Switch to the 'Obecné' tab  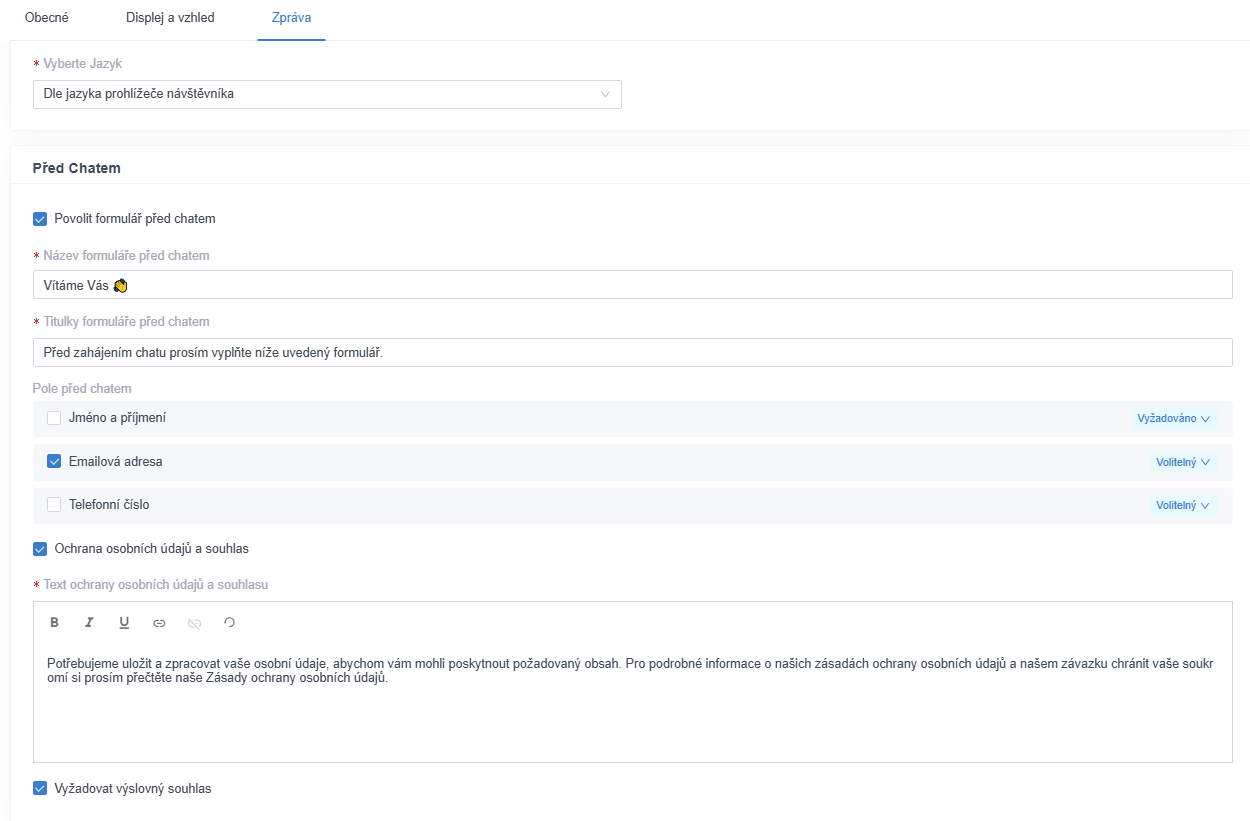coord(47,18)
